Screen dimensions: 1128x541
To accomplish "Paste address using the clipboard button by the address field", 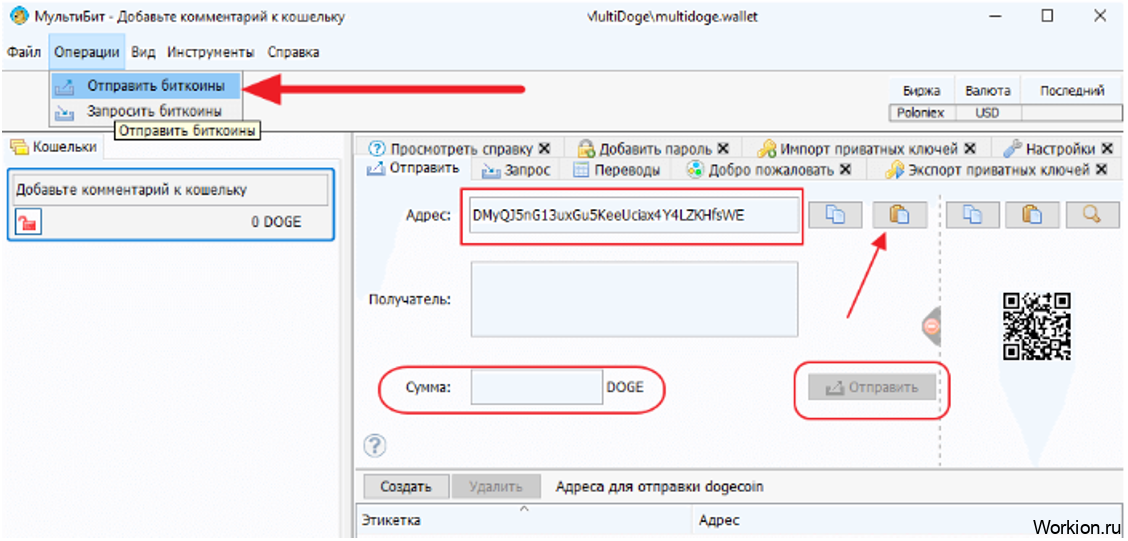I will click(x=900, y=215).
